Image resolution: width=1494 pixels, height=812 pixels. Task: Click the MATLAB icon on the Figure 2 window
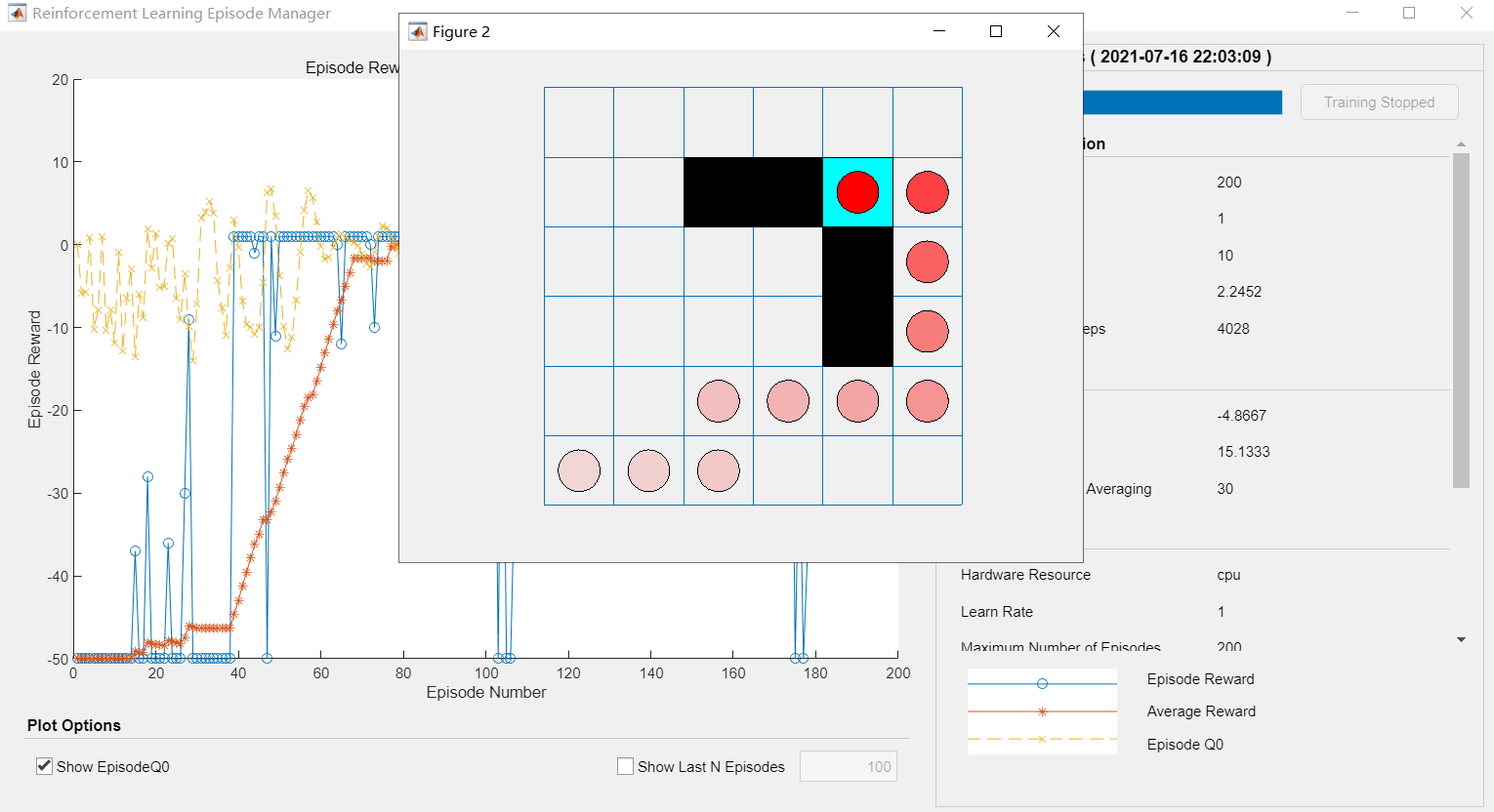click(x=417, y=31)
